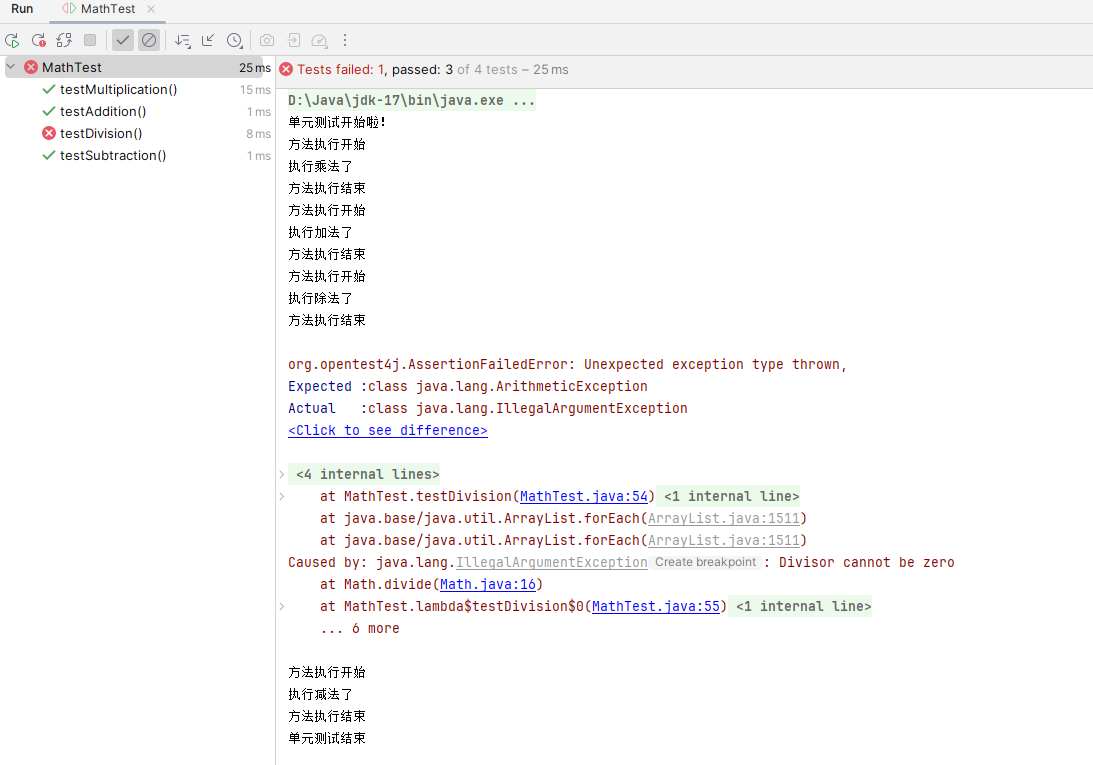
Task: Open MathTest.java line 54 from stack trace
Action: tap(583, 496)
